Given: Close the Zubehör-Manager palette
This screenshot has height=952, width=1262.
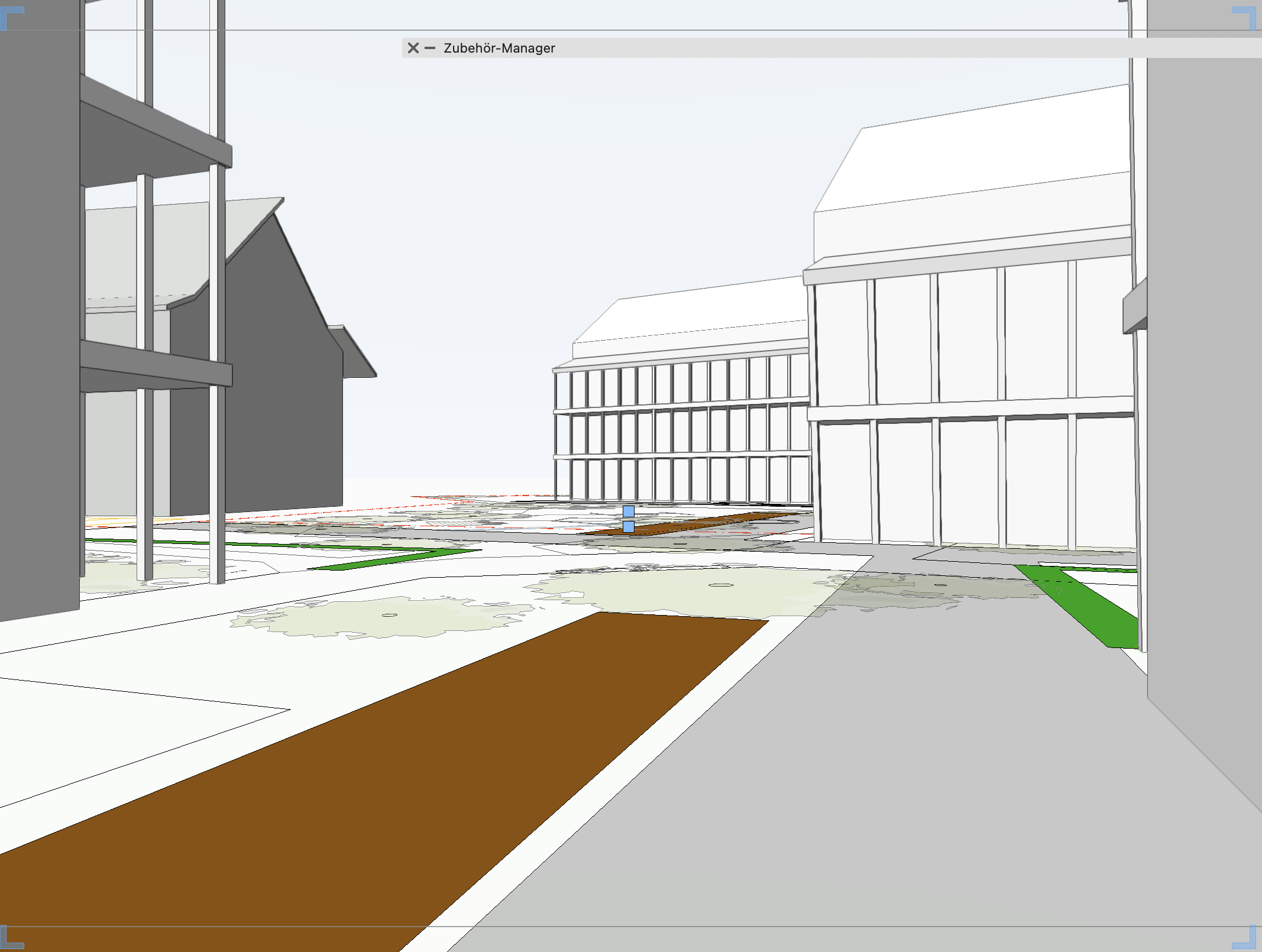Looking at the screenshot, I should [x=413, y=48].
